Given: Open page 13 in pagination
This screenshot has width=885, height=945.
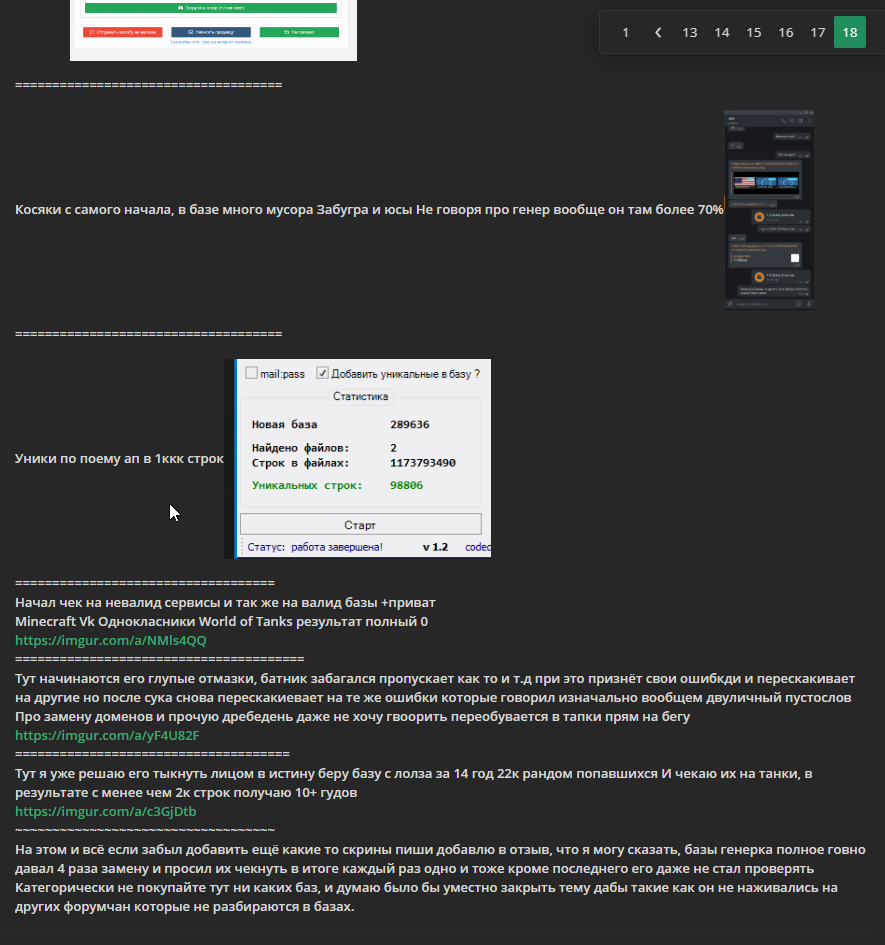Looking at the screenshot, I should 690,33.
